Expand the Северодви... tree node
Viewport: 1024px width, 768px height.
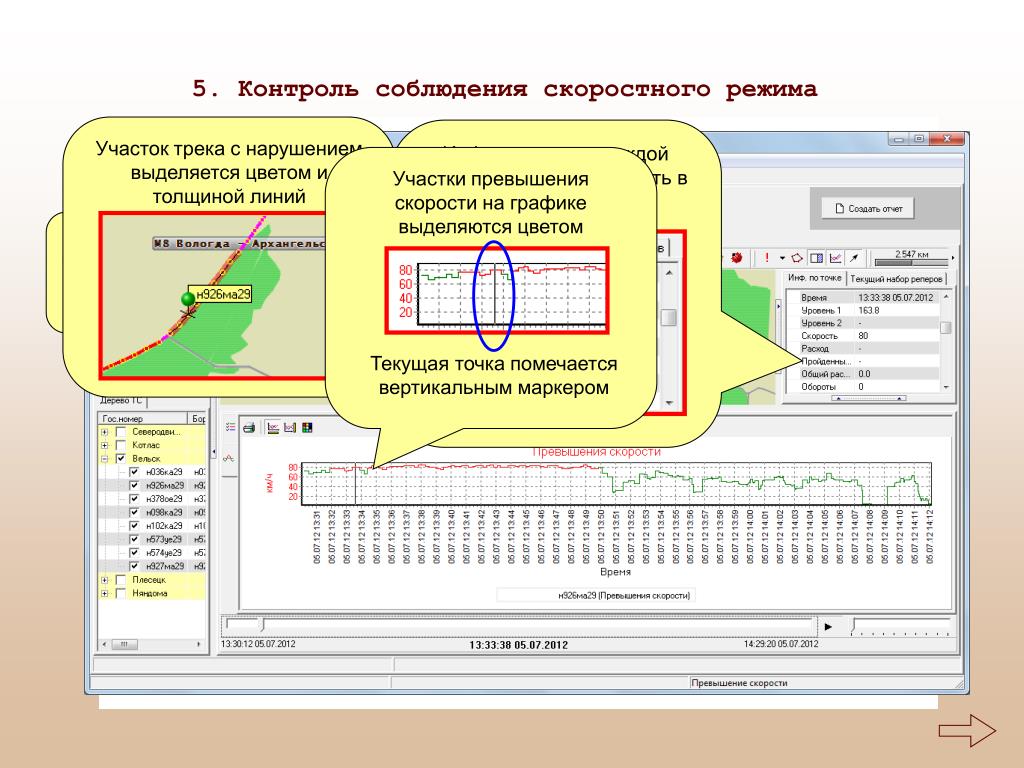point(104,432)
